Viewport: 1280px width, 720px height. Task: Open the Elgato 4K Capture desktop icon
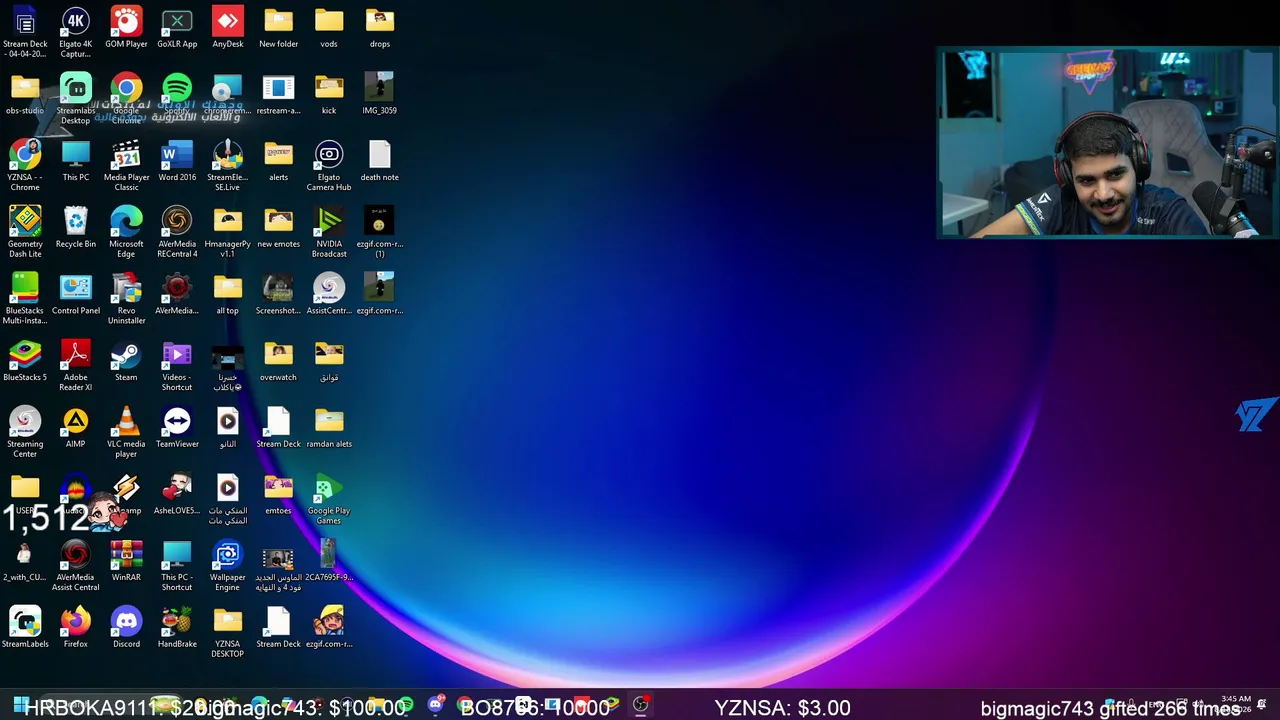75,32
